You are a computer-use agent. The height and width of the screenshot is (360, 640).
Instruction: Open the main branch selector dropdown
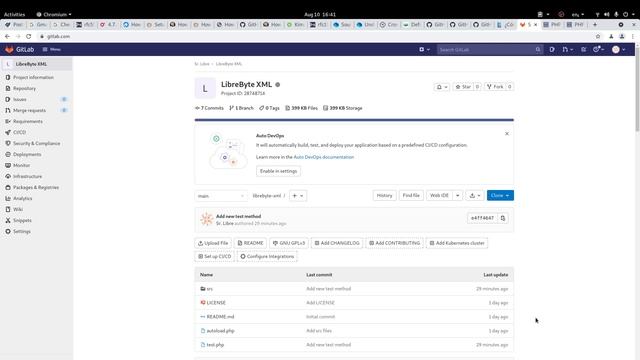pyautogui.click(x=221, y=196)
